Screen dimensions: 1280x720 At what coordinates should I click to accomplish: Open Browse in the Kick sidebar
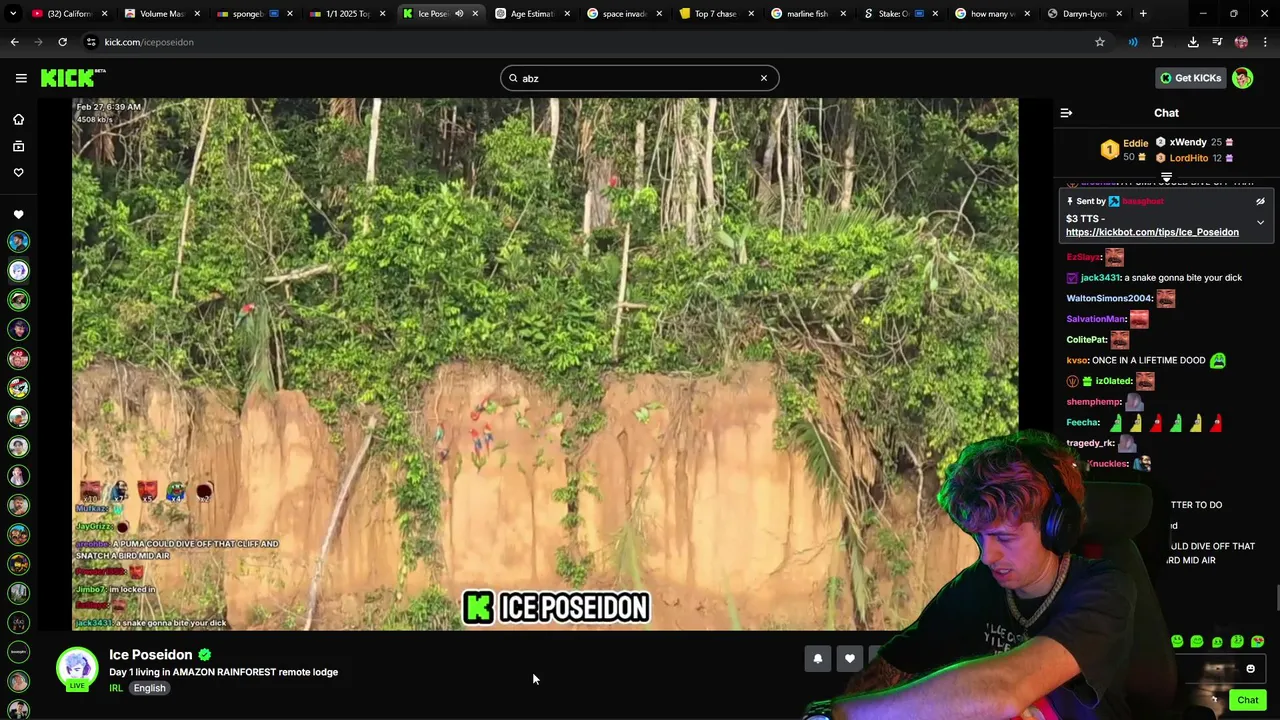pos(18,146)
